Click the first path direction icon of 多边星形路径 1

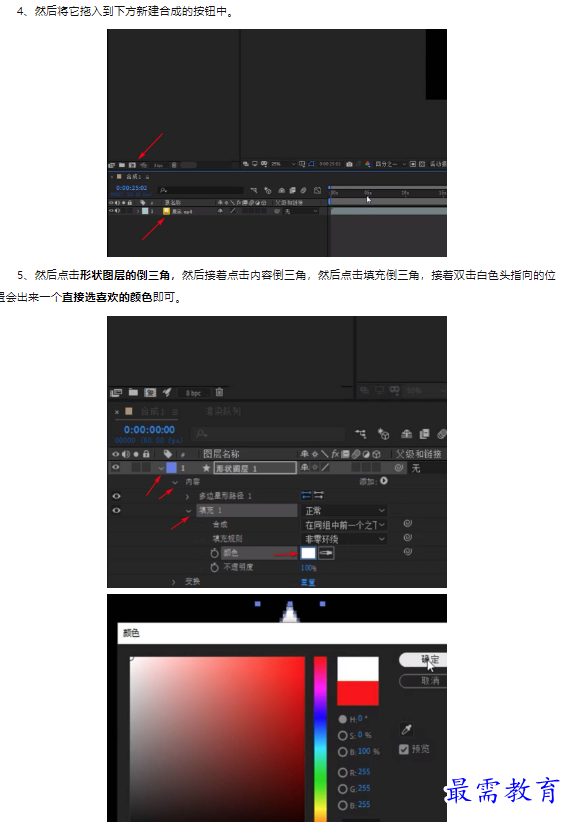(306, 495)
